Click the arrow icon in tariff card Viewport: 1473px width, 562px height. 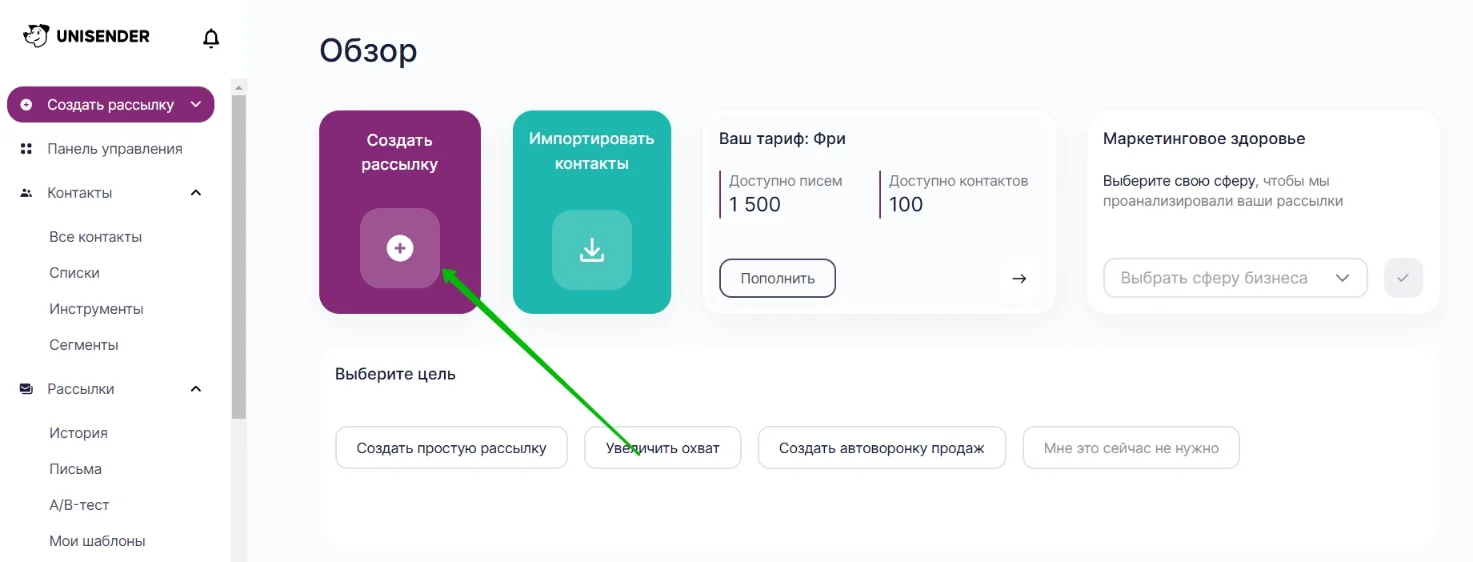pos(1019,279)
